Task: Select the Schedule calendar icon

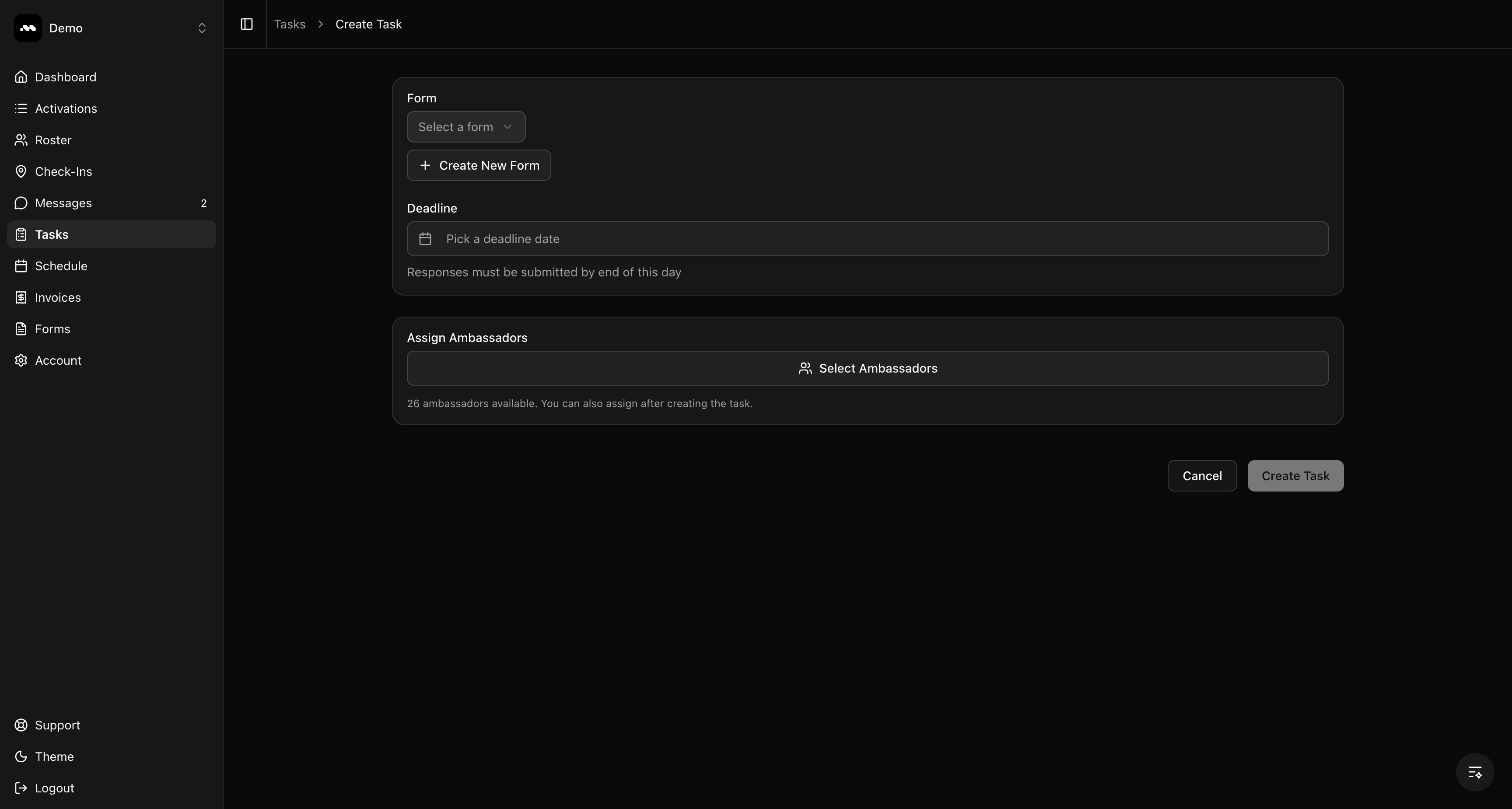Action: coord(21,266)
